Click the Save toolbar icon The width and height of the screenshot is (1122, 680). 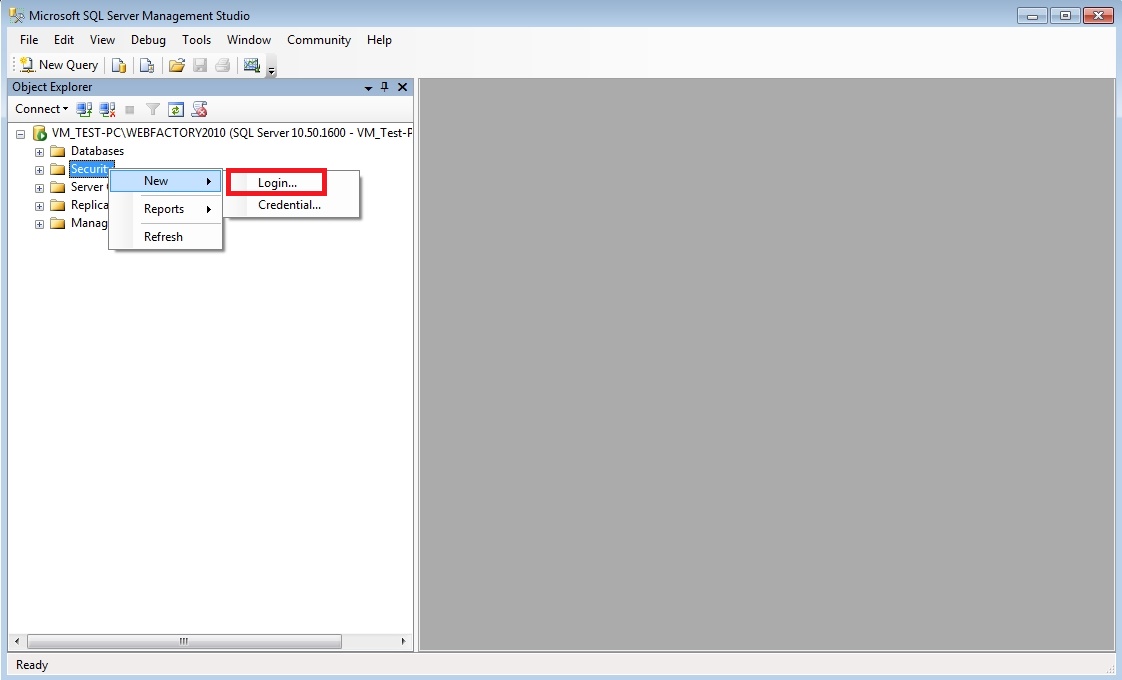tap(199, 64)
